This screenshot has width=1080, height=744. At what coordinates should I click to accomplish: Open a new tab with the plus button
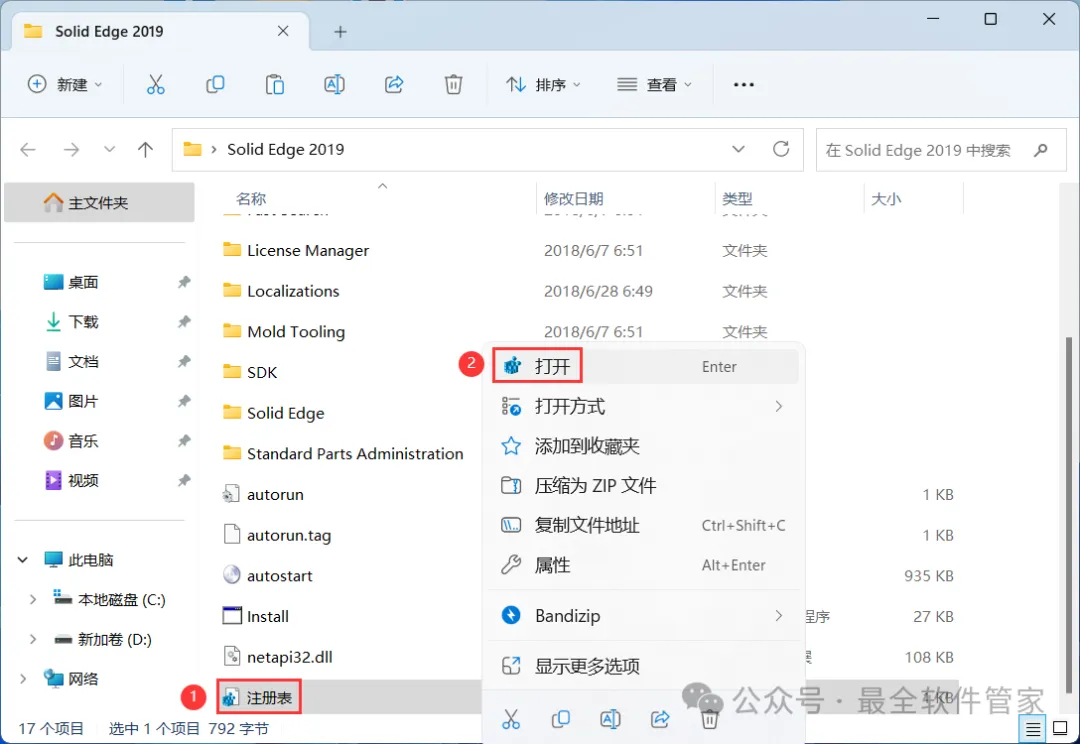340,32
